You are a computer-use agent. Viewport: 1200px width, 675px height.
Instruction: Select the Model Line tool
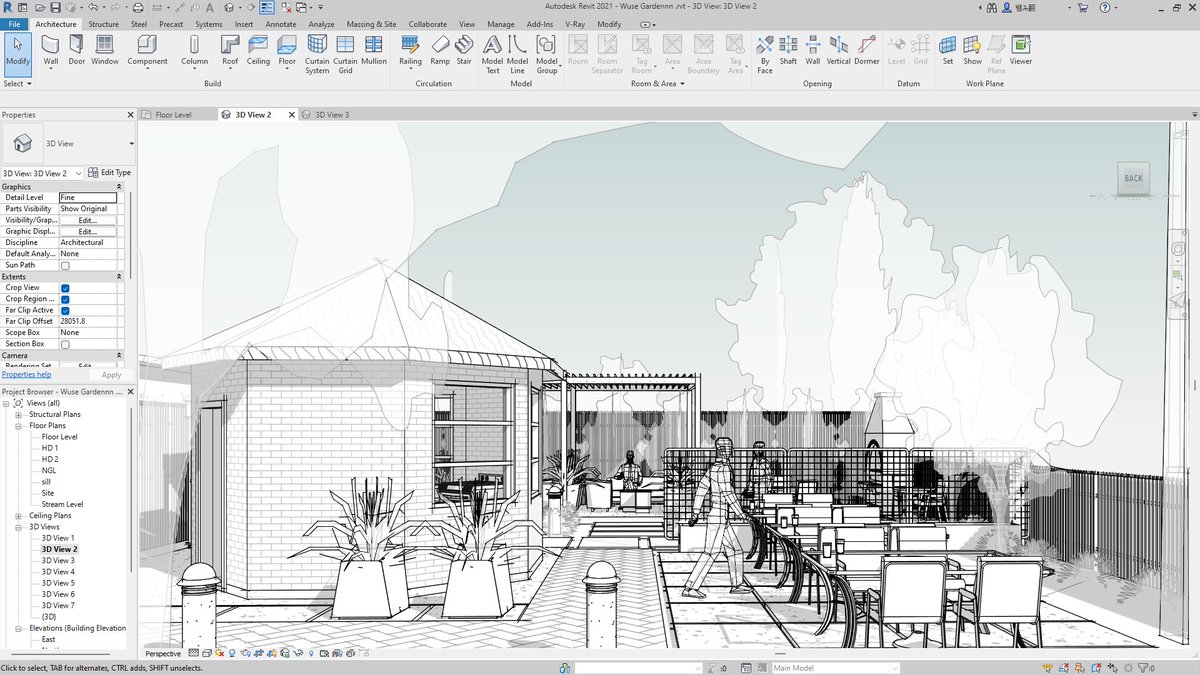[x=517, y=55]
